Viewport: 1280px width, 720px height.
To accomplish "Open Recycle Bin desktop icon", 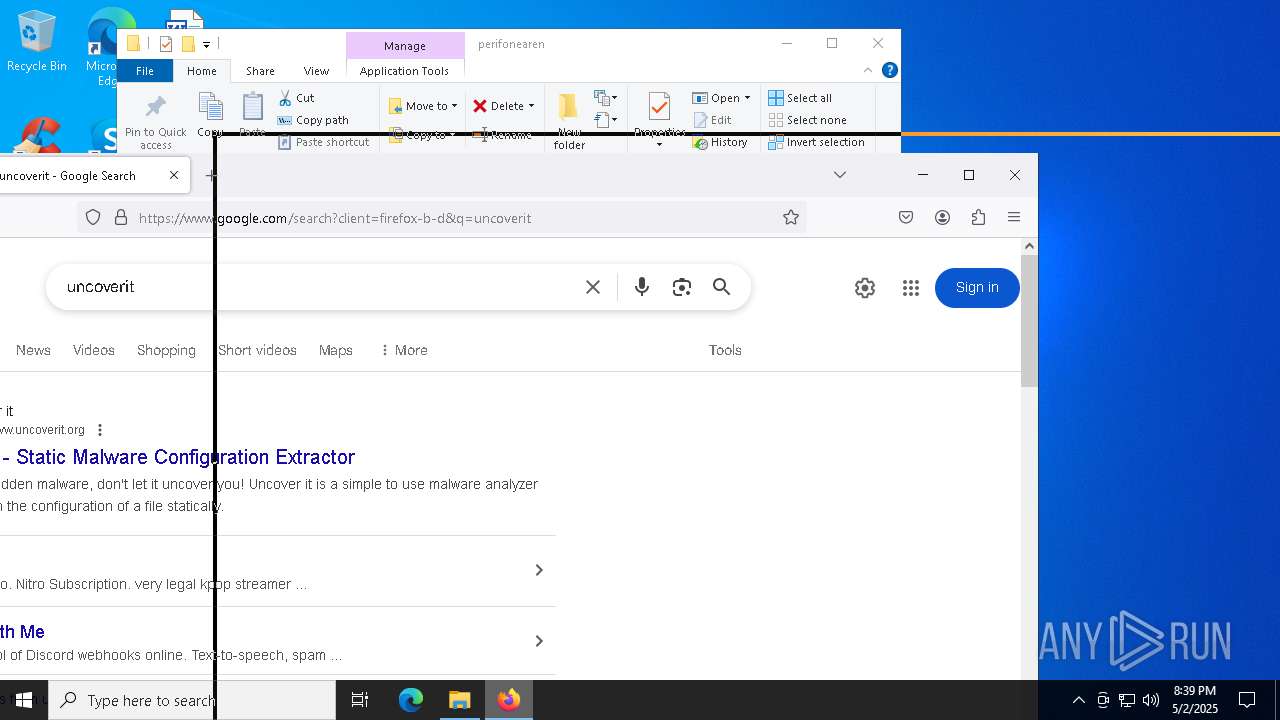I will [x=36, y=42].
